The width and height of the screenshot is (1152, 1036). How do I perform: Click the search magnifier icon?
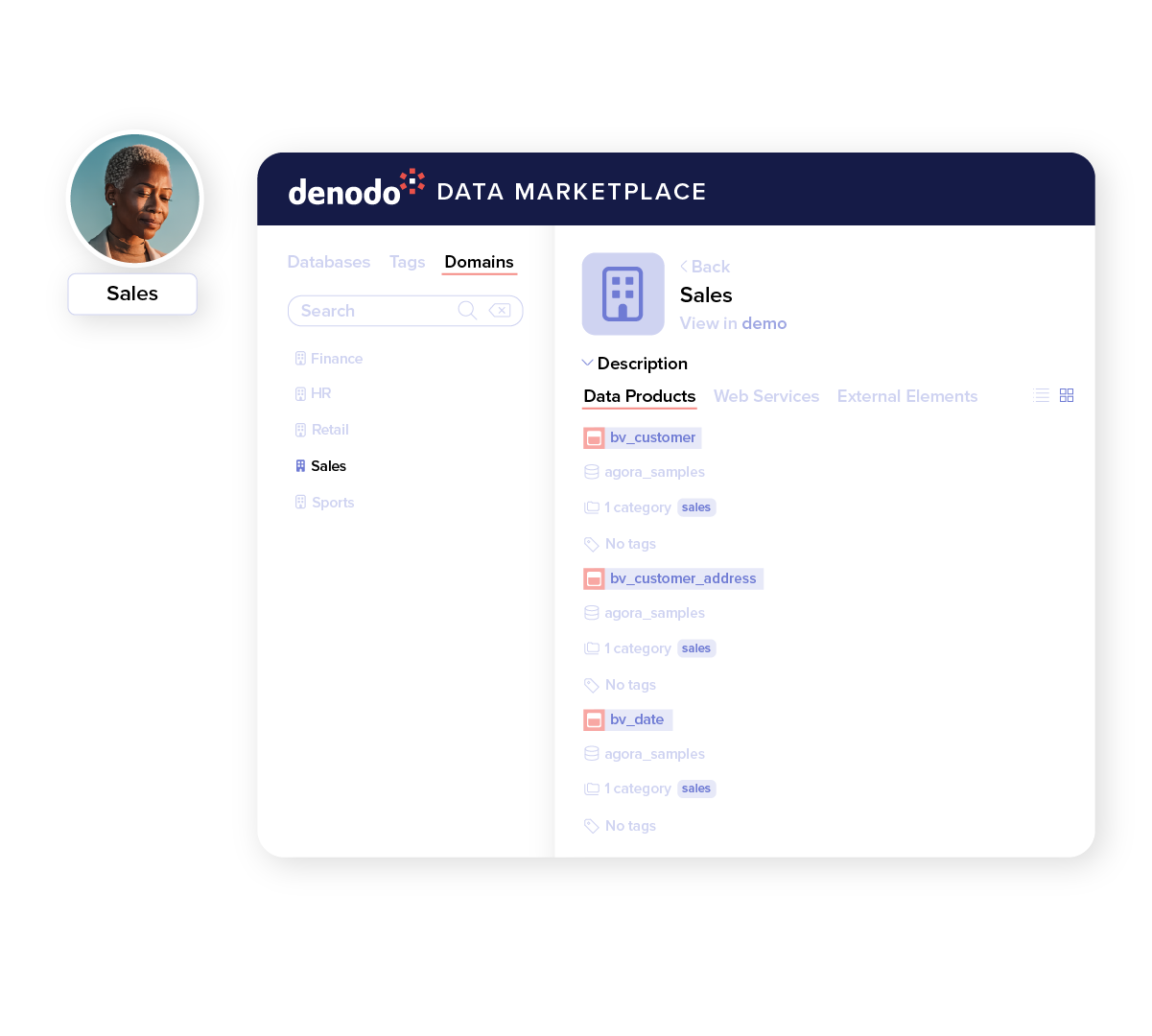click(x=467, y=311)
